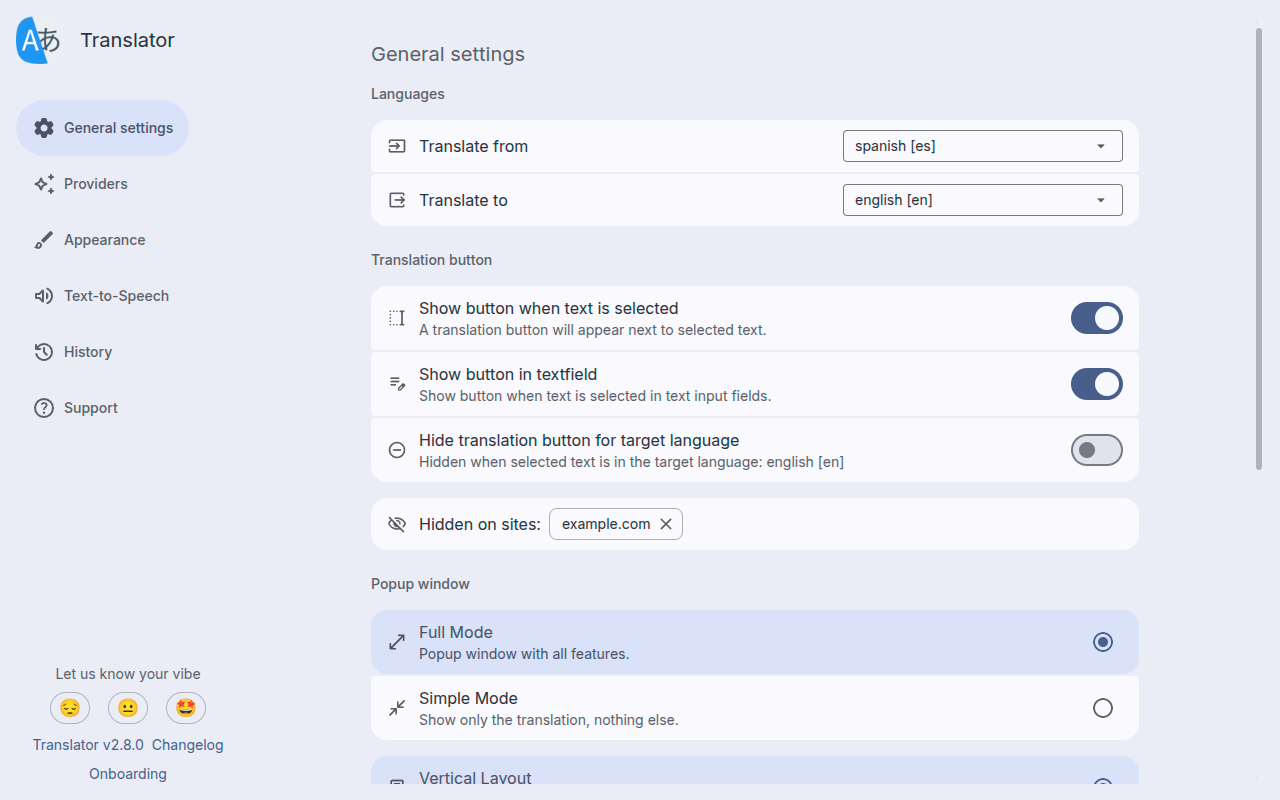The height and width of the screenshot is (800, 1280).
Task: Click the Translate from arrow icon
Action: tap(397, 146)
